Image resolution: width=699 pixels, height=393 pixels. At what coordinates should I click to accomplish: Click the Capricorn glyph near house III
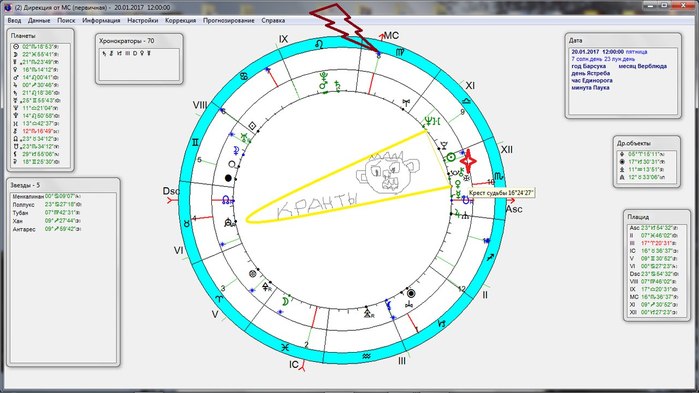pos(441,323)
